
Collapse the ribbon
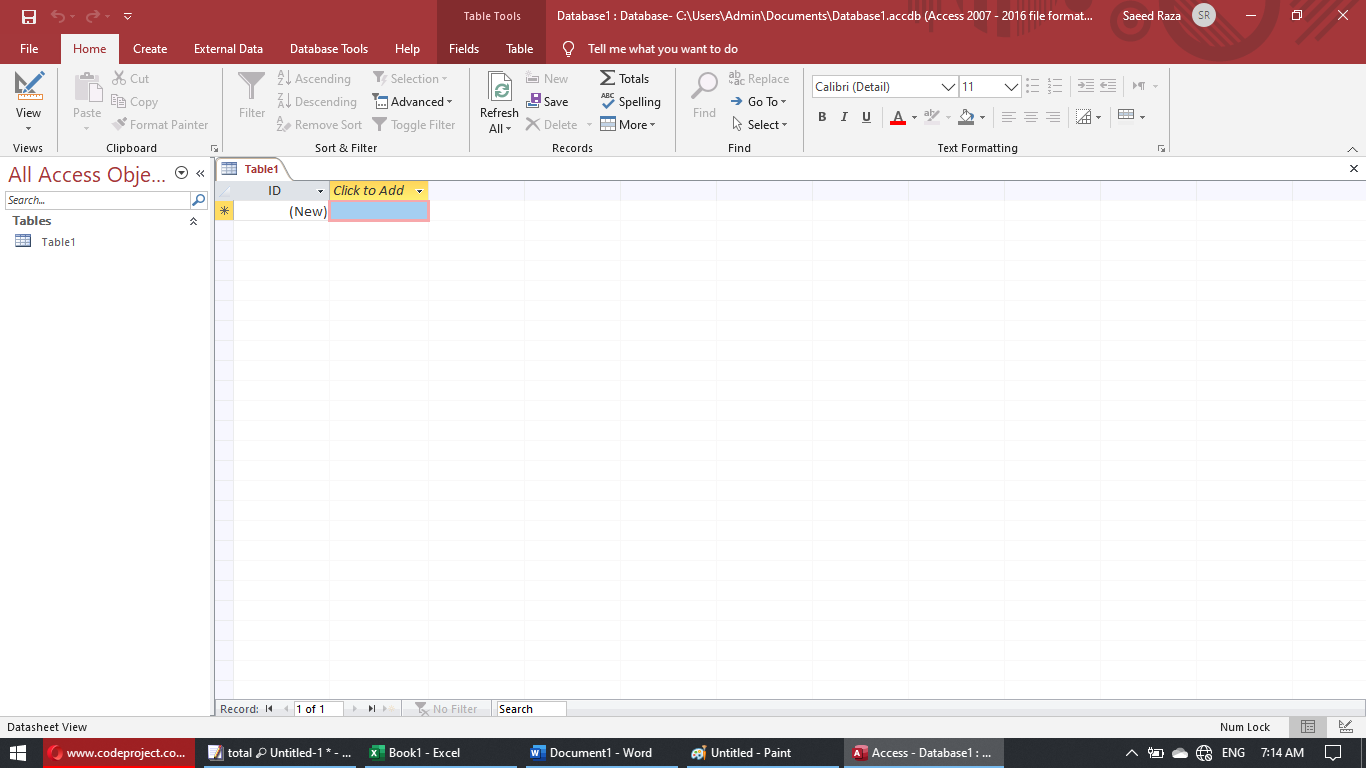tap(1352, 148)
